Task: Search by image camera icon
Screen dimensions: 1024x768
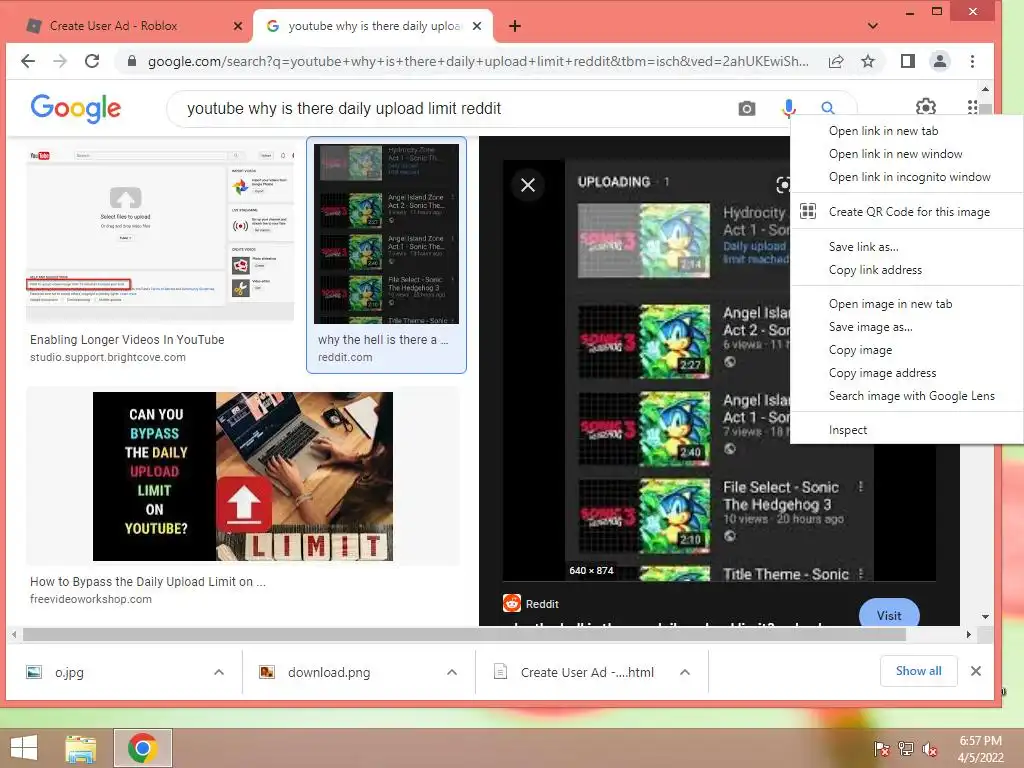Action: click(x=746, y=108)
